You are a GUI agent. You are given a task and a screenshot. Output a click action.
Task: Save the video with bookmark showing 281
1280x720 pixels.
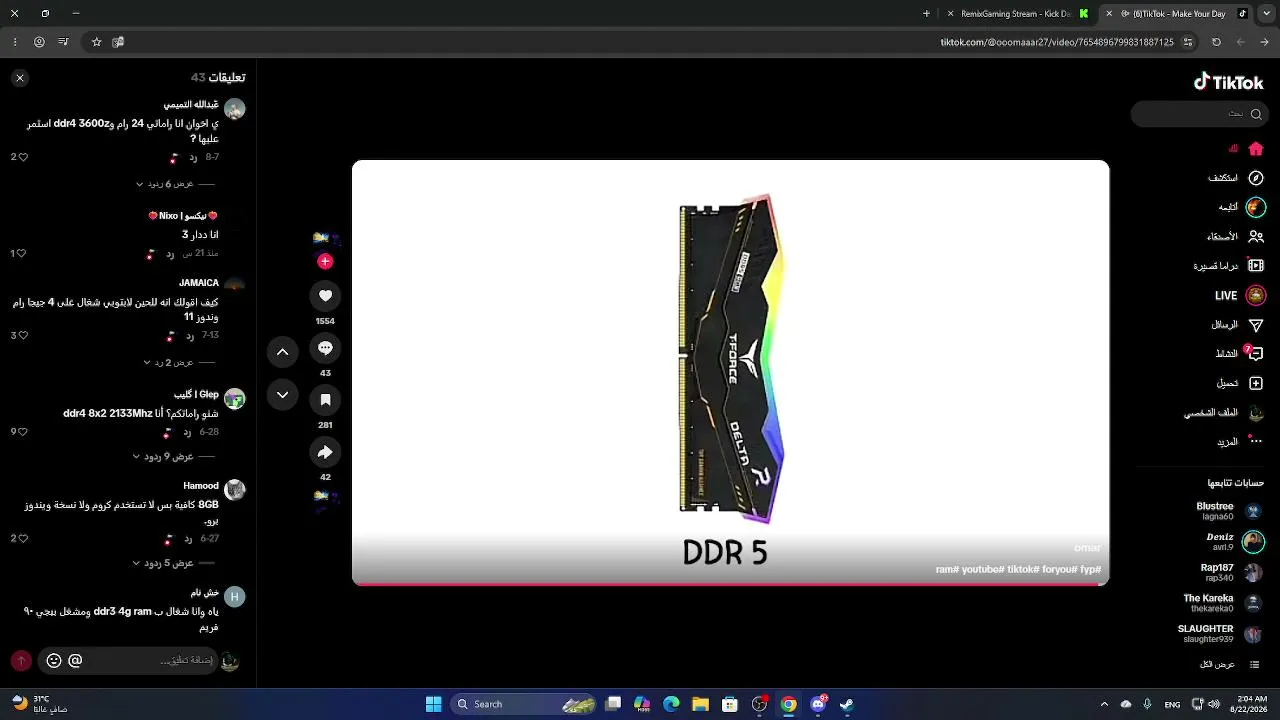pos(325,400)
